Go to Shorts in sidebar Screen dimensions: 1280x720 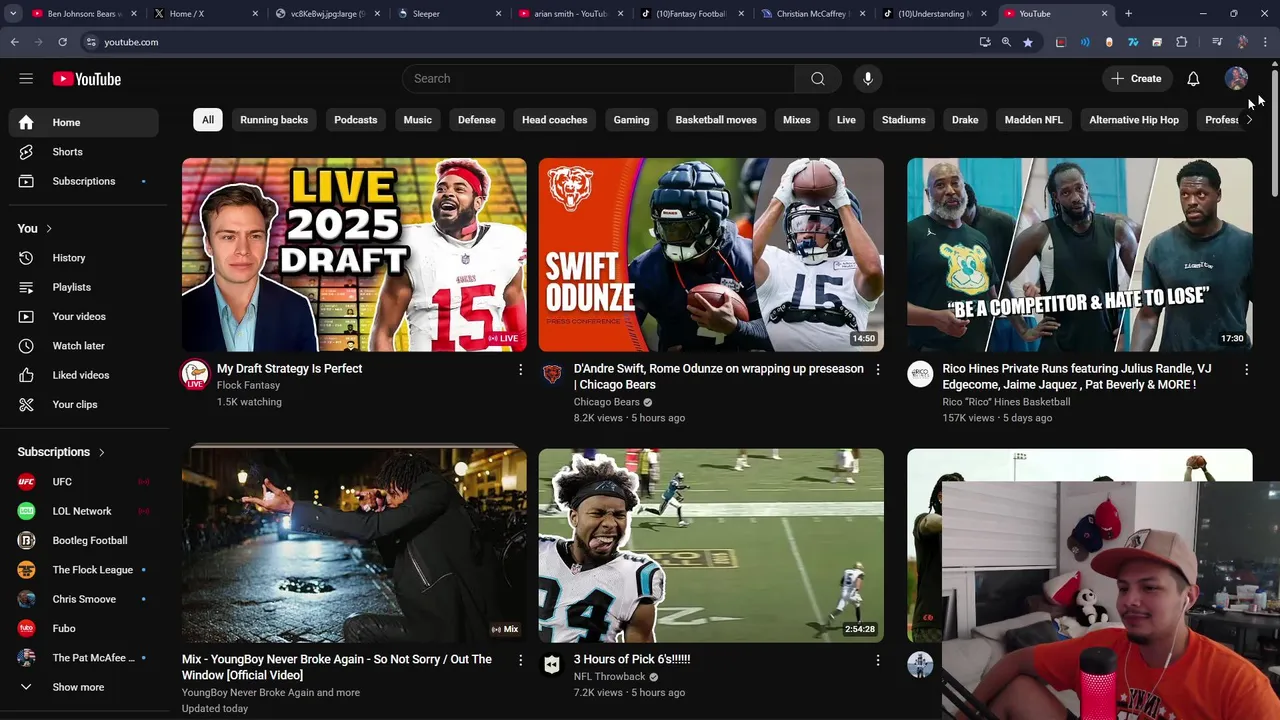(x=84, y=152)
